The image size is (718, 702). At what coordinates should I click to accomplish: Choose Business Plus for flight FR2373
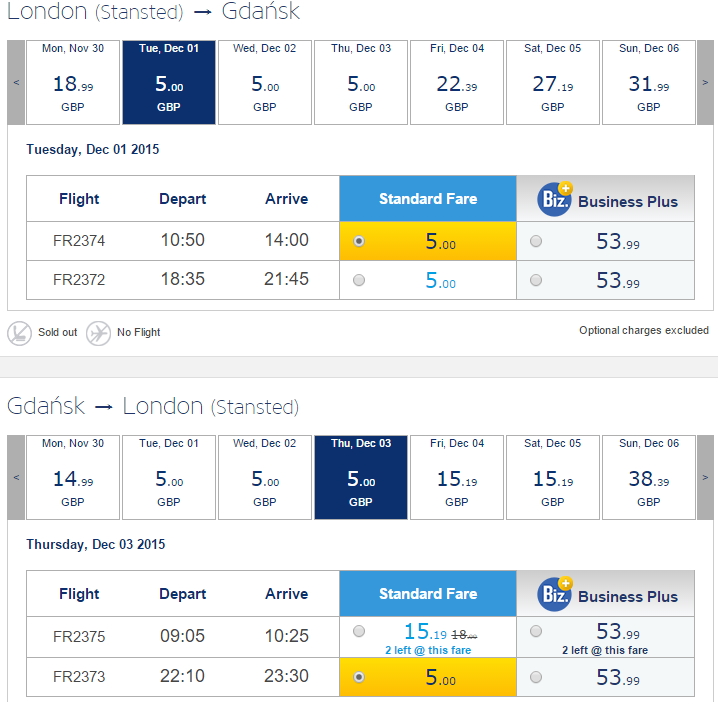536,677
